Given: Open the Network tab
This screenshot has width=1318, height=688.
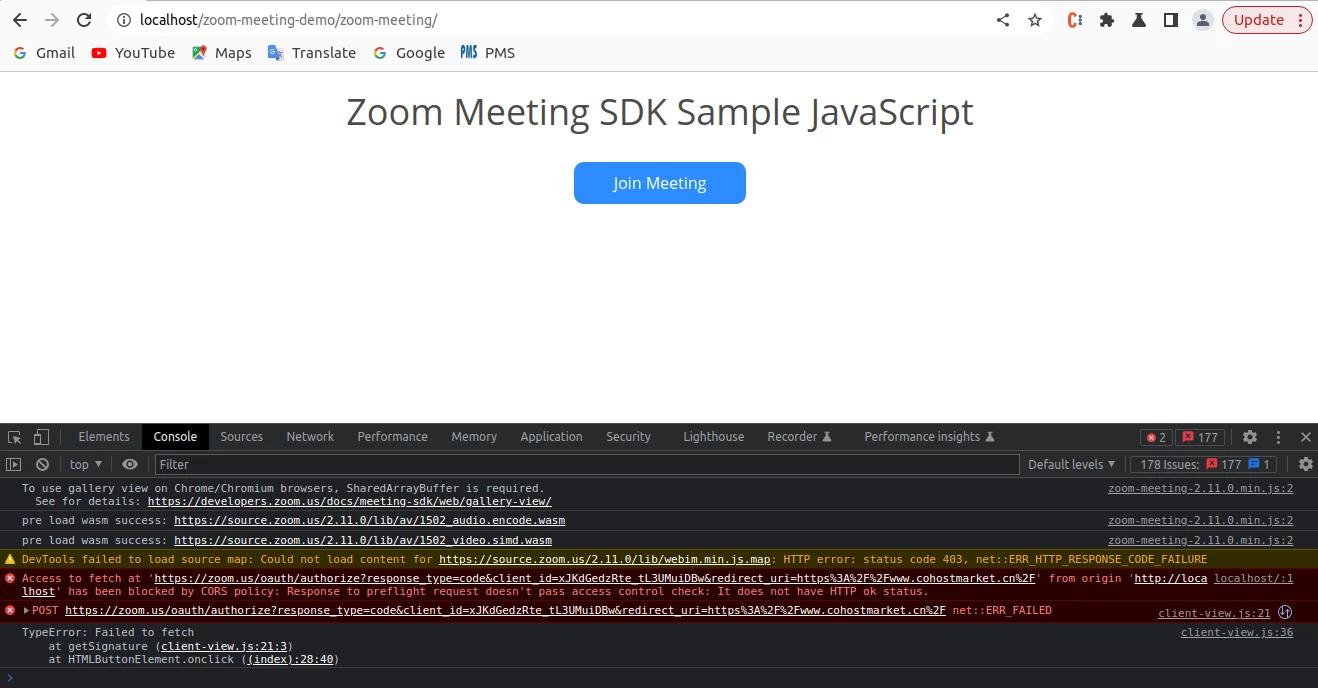Looking at the screenshot, I should tap(310, 437).
